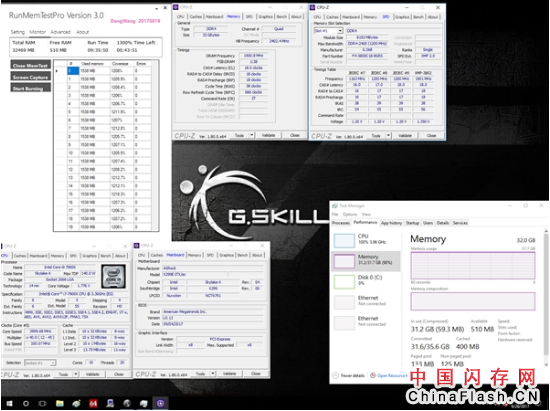Click the Memory usage graph in Task Manager
550x411 pixels.
pos(473,265)
